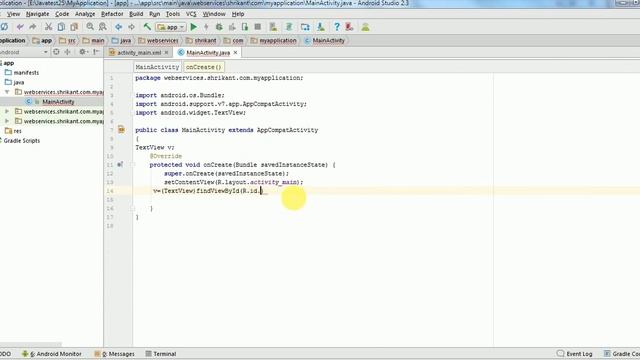This screenshot has height=360, width=640.
Task: Navigate Forward with the right arrow icon
Action: click(131, 27)
